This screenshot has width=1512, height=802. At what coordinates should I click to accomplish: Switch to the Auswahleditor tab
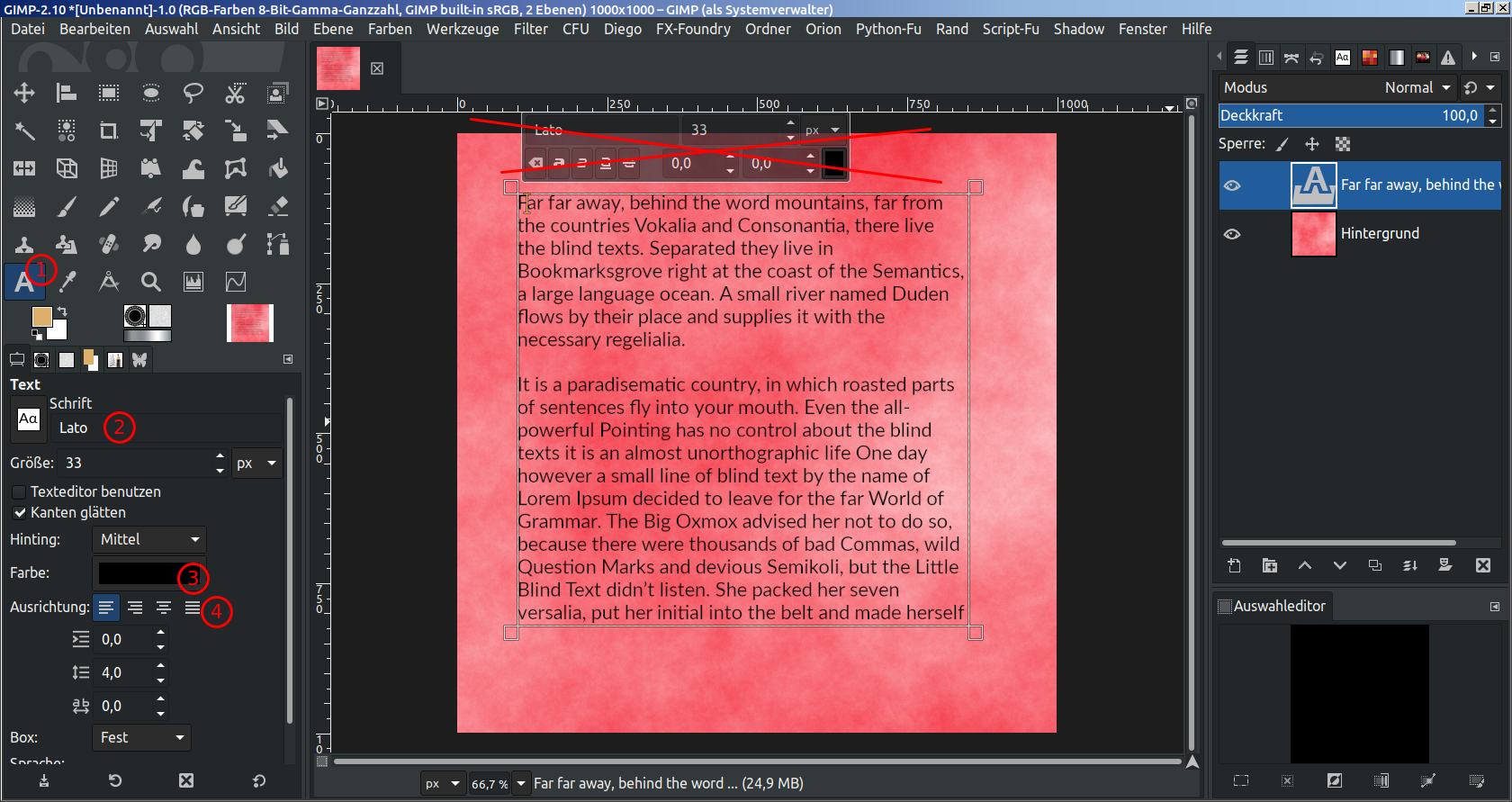pyautogui.click(x=1271, y=606)
